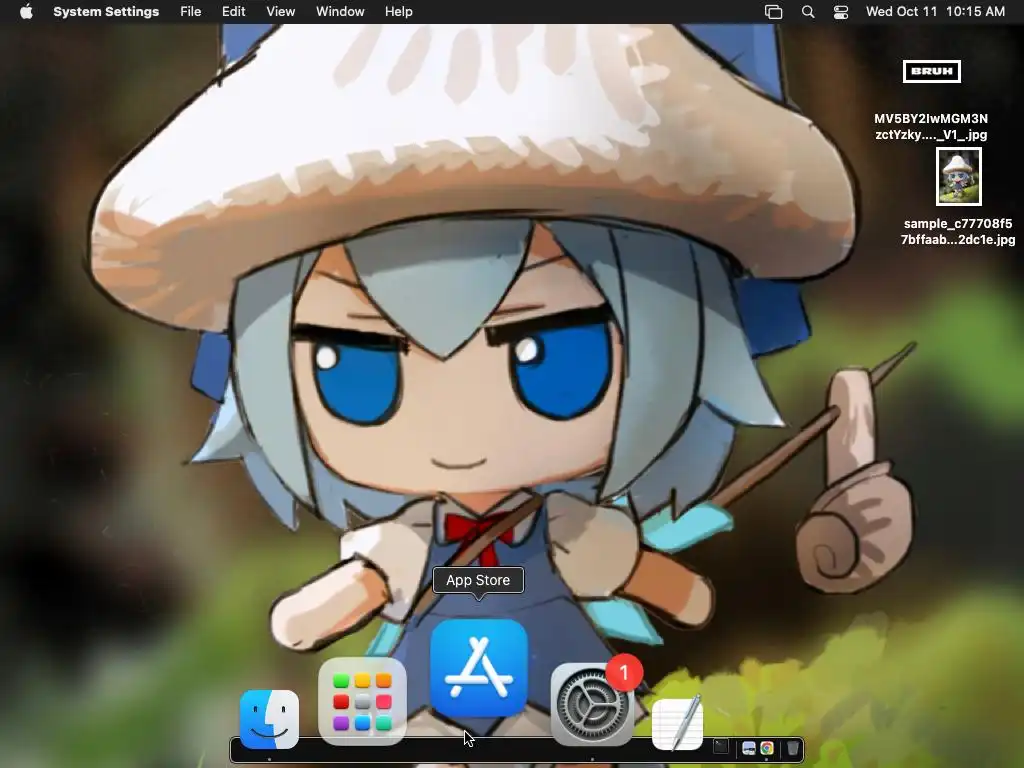Open System Settings gear icon in Dock

coord(592,705)
